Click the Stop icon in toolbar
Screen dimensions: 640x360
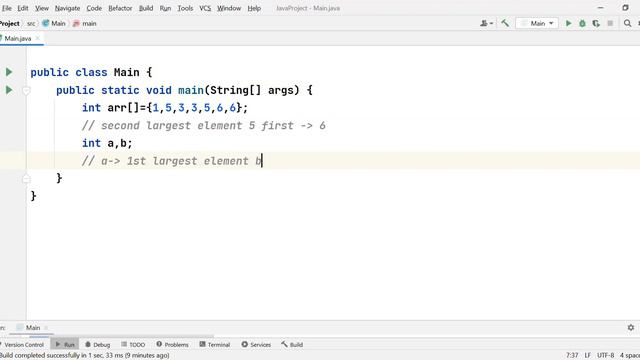tap(610, 24)
